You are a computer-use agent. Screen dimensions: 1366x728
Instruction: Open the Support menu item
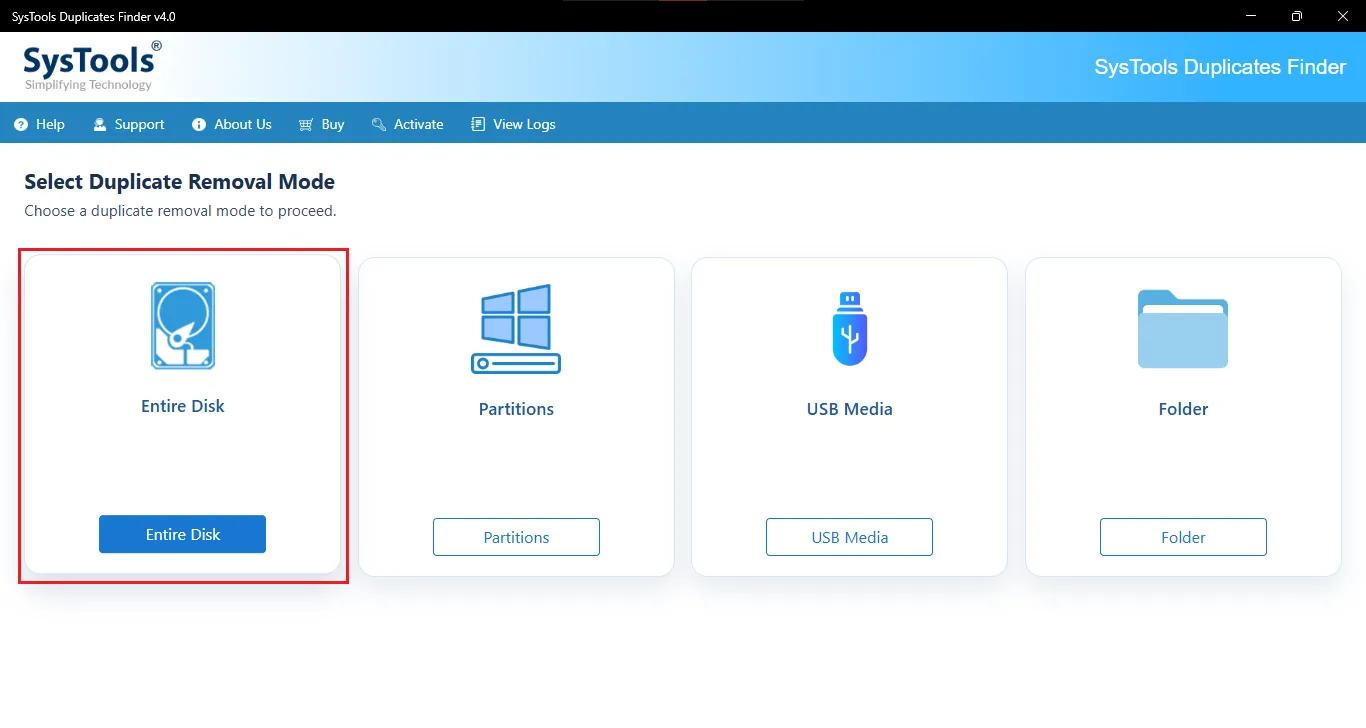[128, 125]
